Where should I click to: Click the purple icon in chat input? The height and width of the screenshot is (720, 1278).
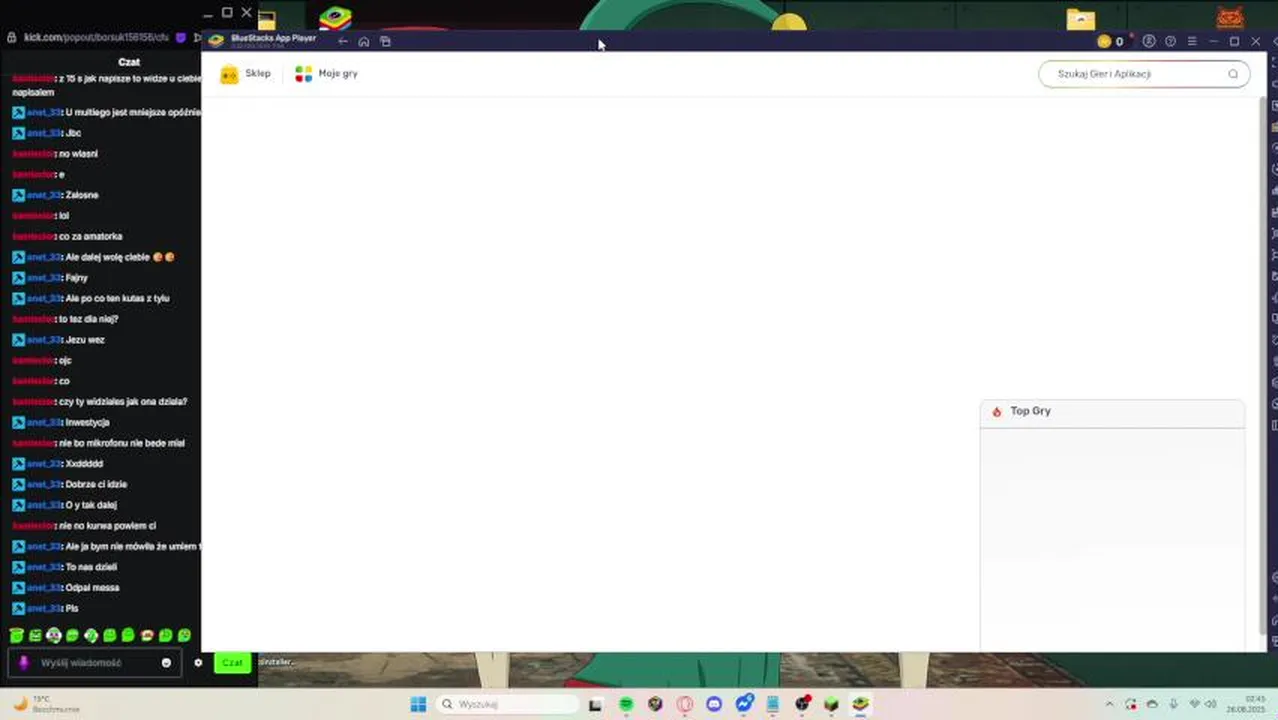point(24,663)
